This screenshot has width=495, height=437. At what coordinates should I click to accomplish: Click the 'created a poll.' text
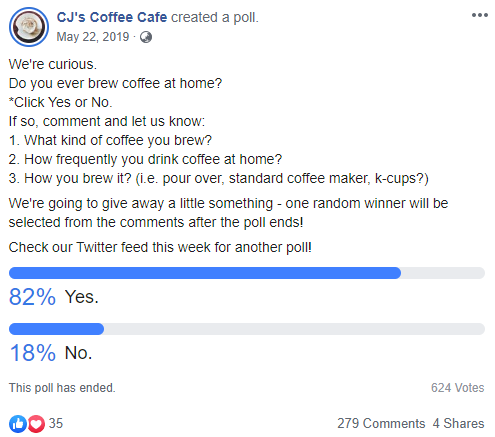[x=215, y=17]
